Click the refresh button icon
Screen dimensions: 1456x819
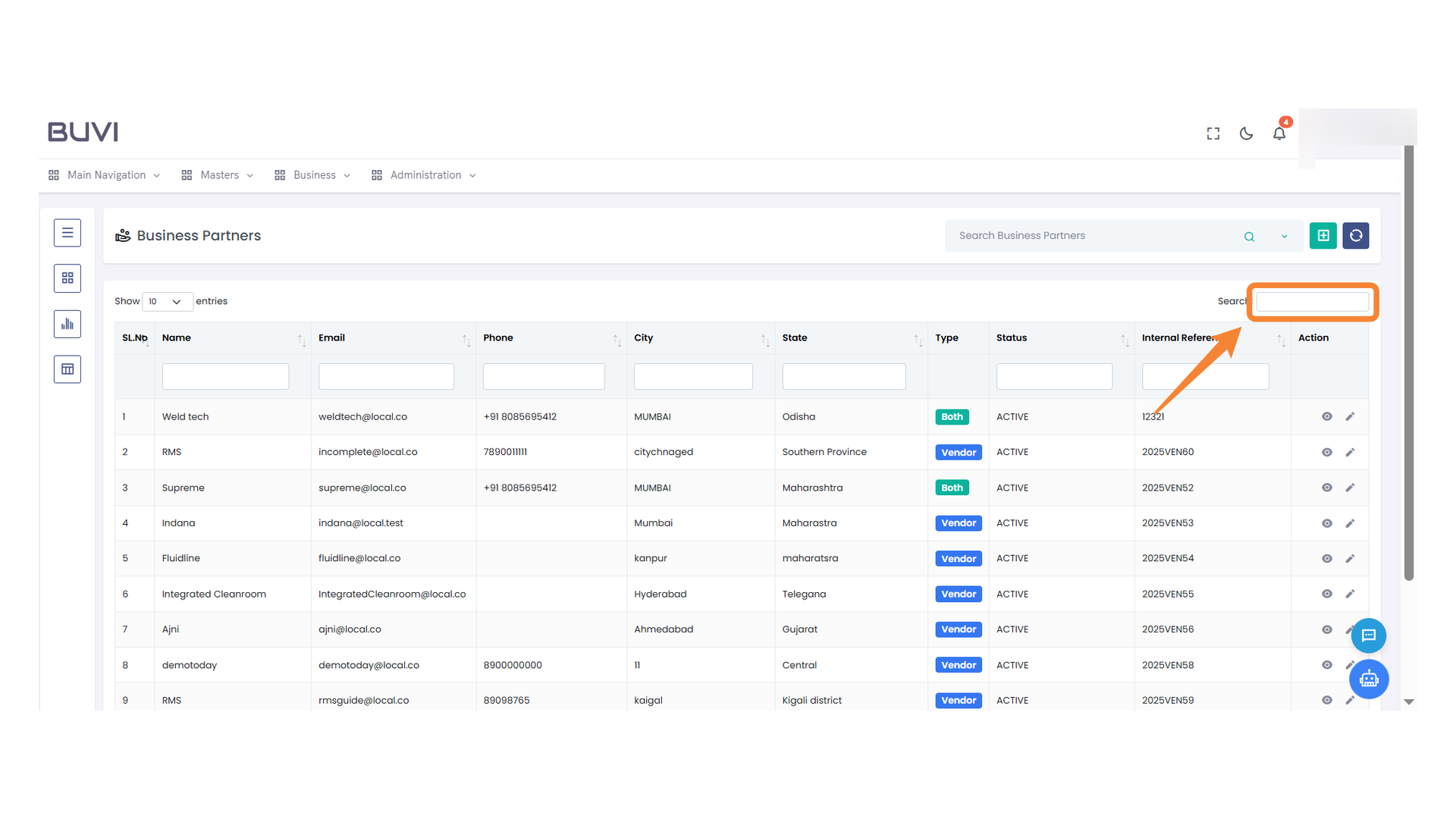click(x=1356, y=236)
